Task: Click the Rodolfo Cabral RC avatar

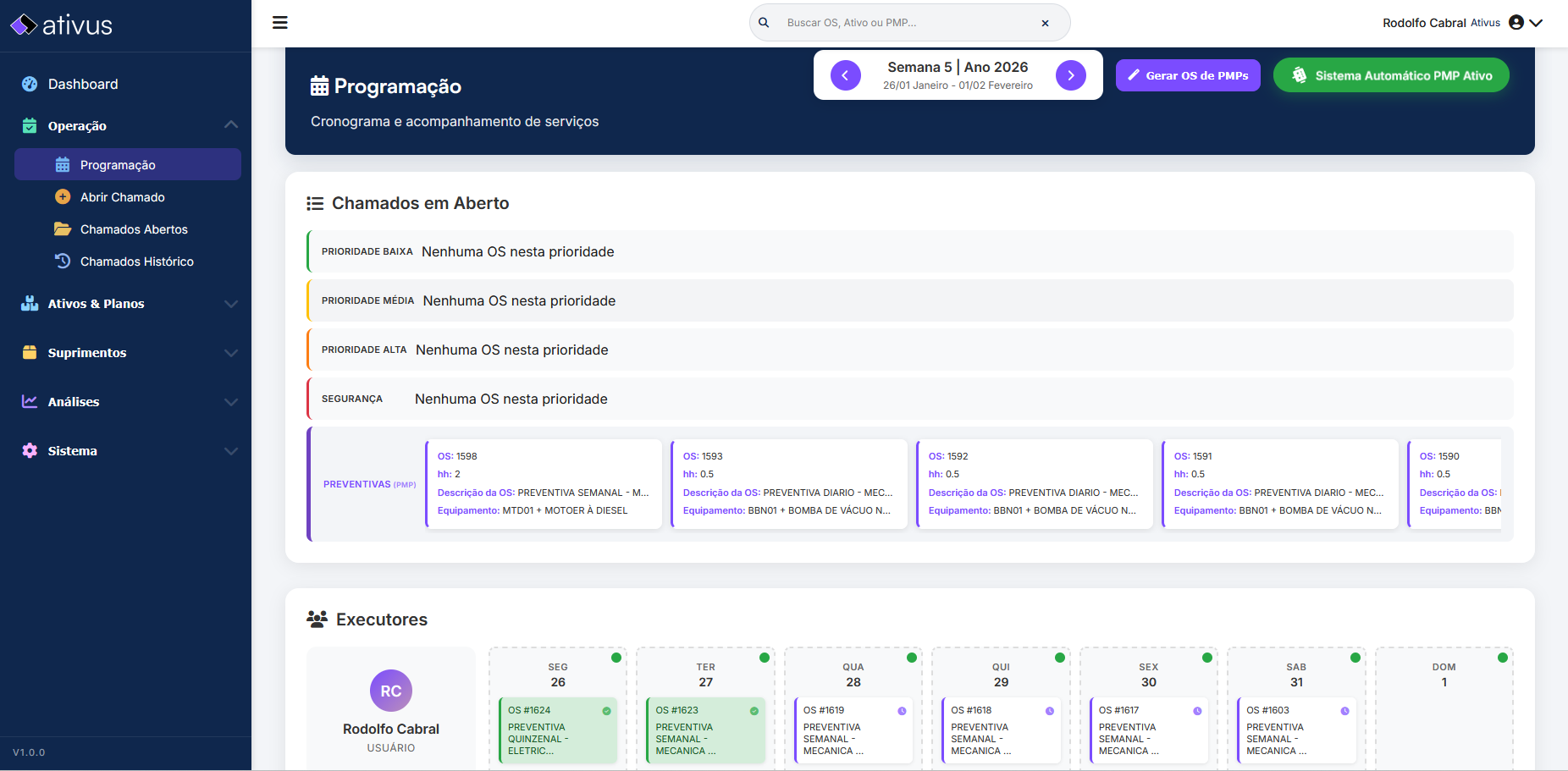Action: coord(391,691)
